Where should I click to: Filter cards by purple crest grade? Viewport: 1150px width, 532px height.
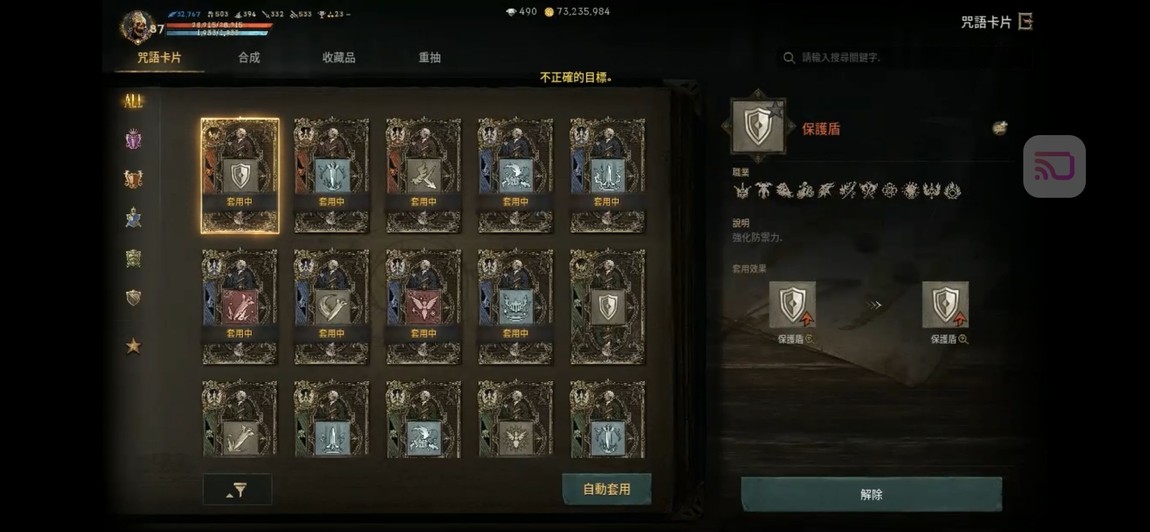tap(133, 139)
